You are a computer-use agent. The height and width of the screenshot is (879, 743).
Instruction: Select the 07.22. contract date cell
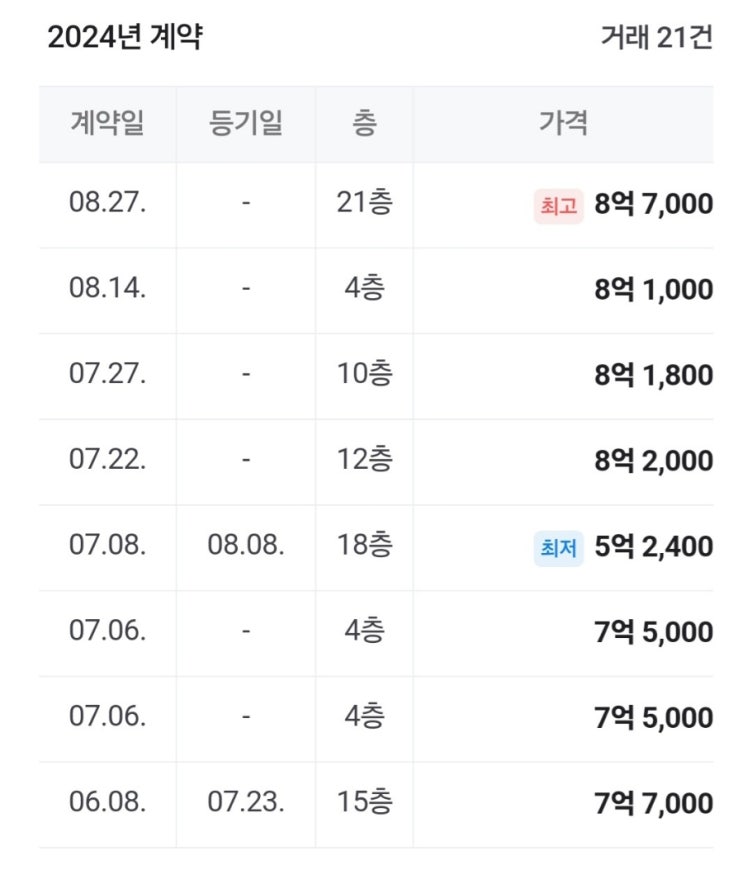tap(108, 461)
